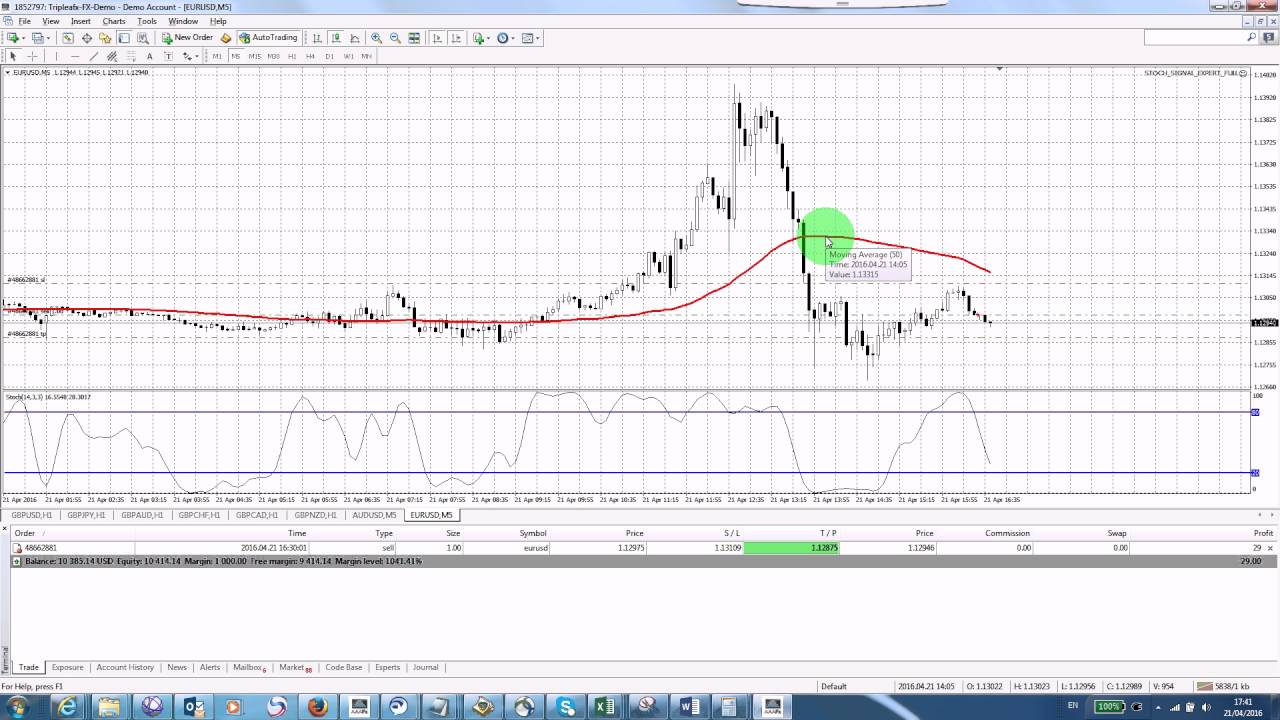
Task: Open the Templates icon
Action: pyautogui.click(x=528, y=38)
